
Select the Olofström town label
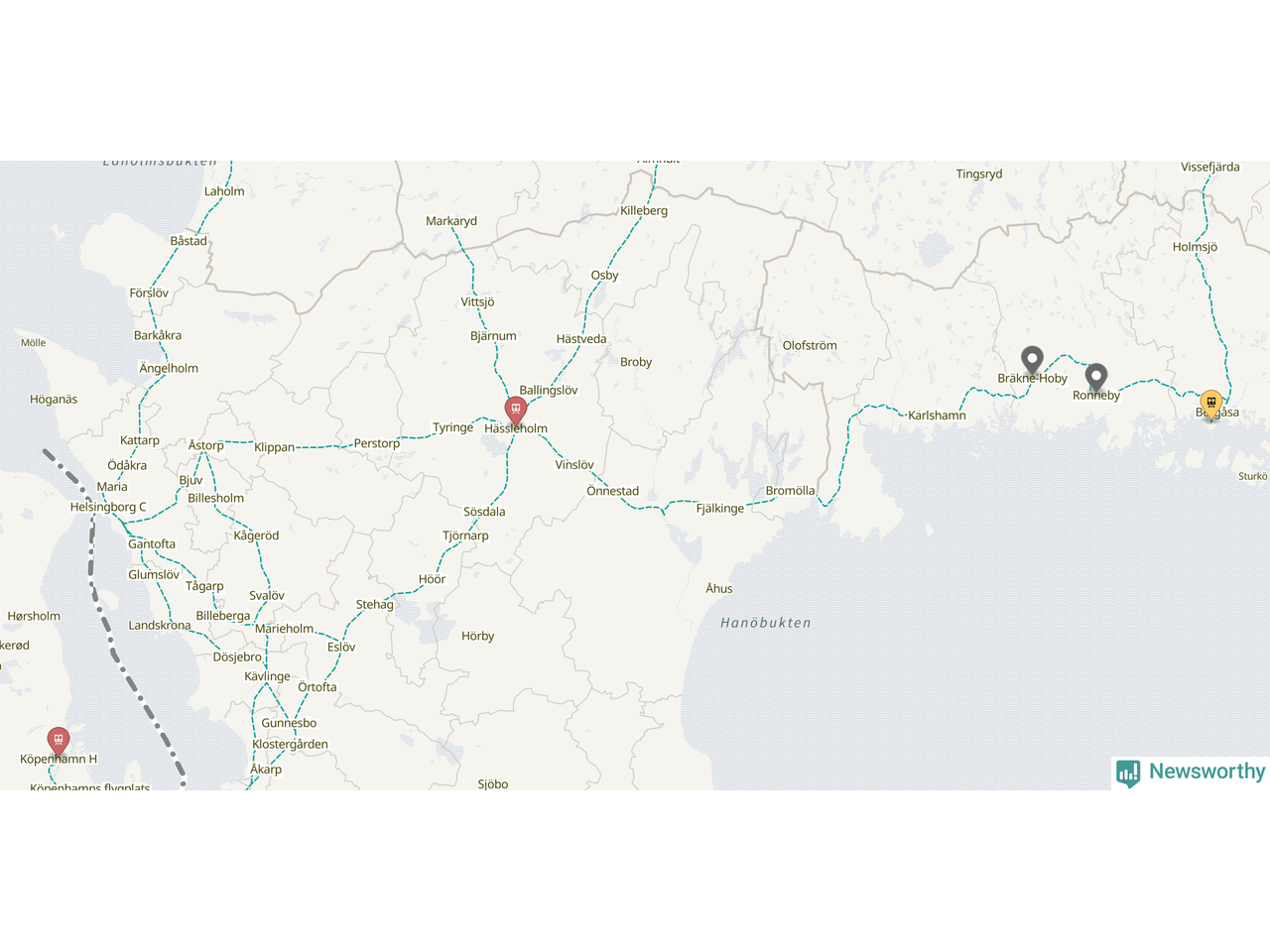click(x=810, y=345)
